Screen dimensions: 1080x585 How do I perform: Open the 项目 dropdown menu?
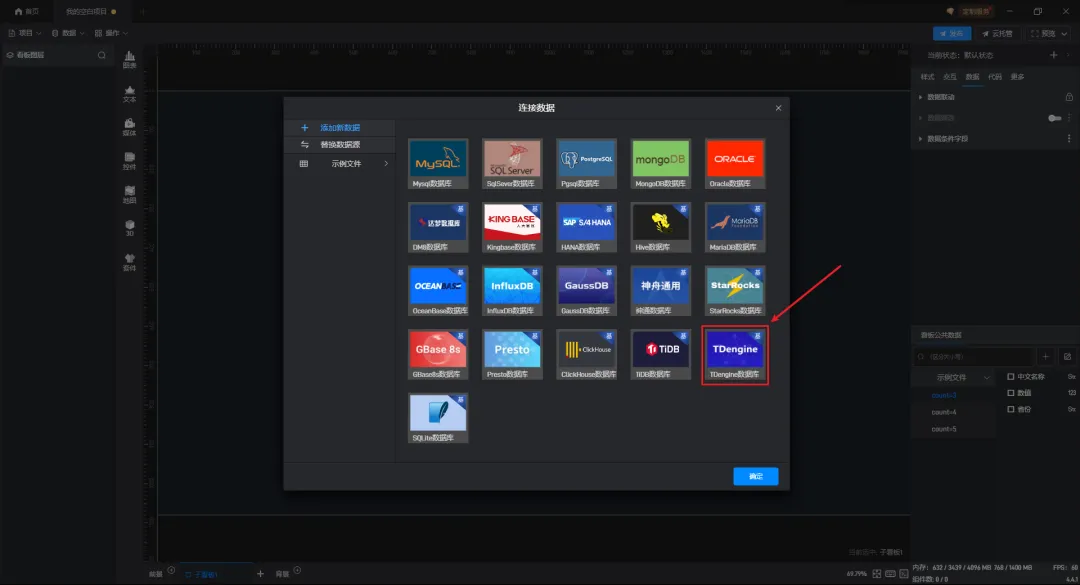pos(25,33)
